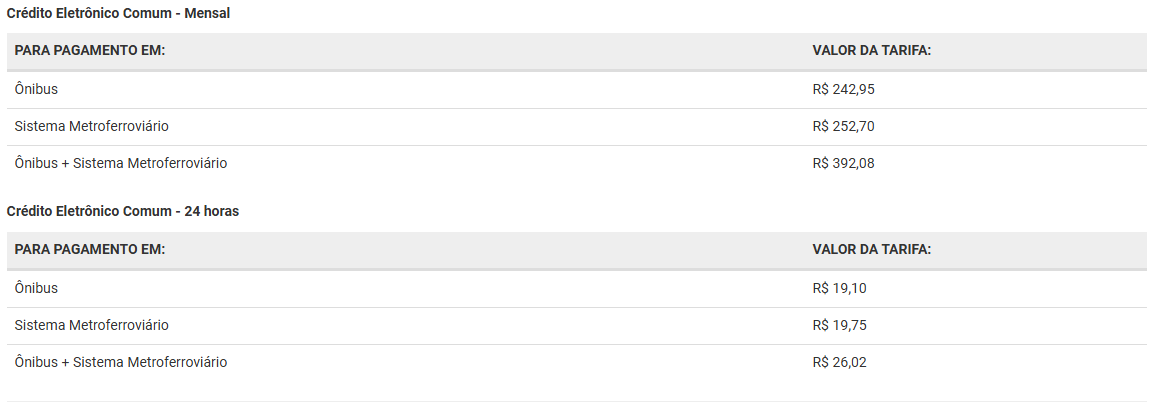Screen dimensions: 1161x410
Task: Select 'Ônibus + Sistema Metroferroviário' in Mensal table
Action: (121, 164)
